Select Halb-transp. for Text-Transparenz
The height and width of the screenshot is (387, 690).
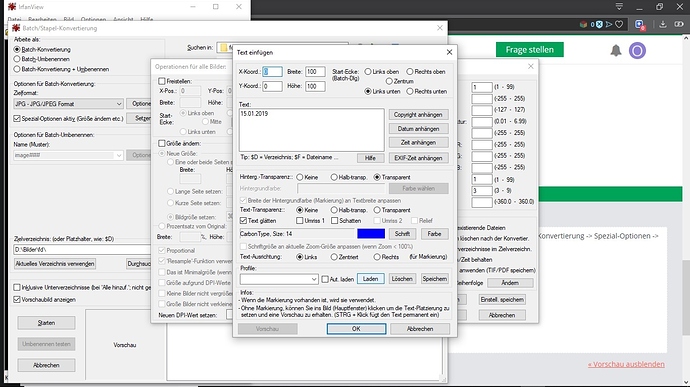click(348, 210)
